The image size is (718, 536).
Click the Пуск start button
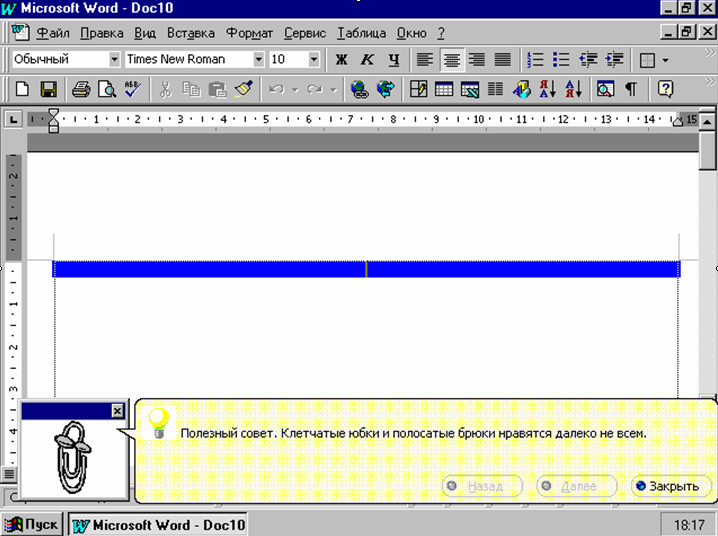click(33, 524)
